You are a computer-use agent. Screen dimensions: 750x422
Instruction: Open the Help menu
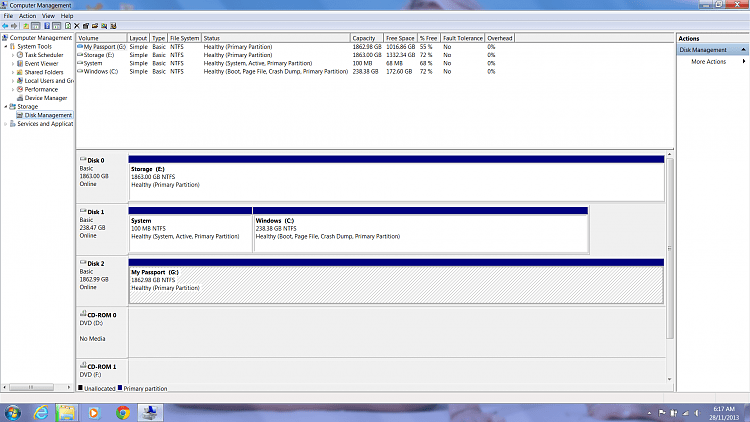click(x=67, y=16)
